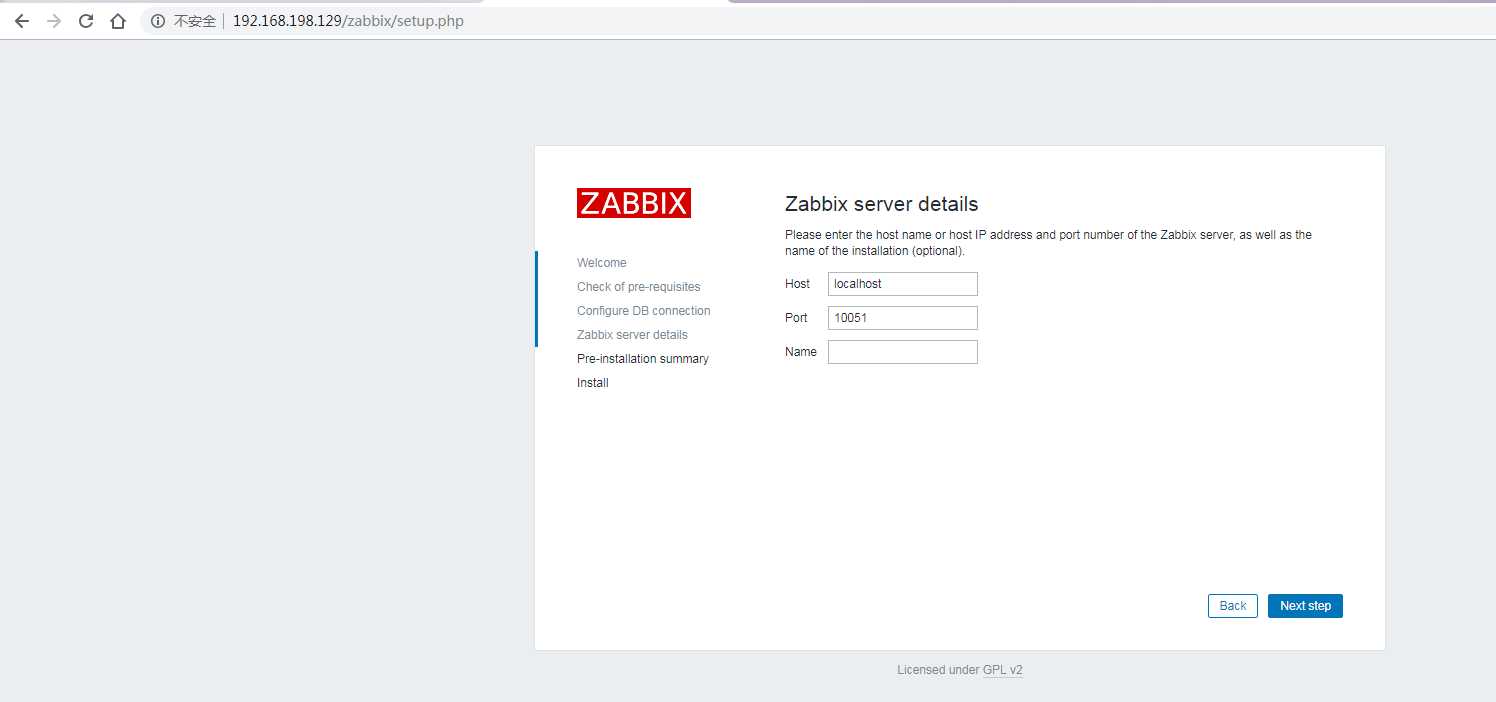Select the Welcome setup step
Screen dimensions: 1496x702
(x=602, y=263)
